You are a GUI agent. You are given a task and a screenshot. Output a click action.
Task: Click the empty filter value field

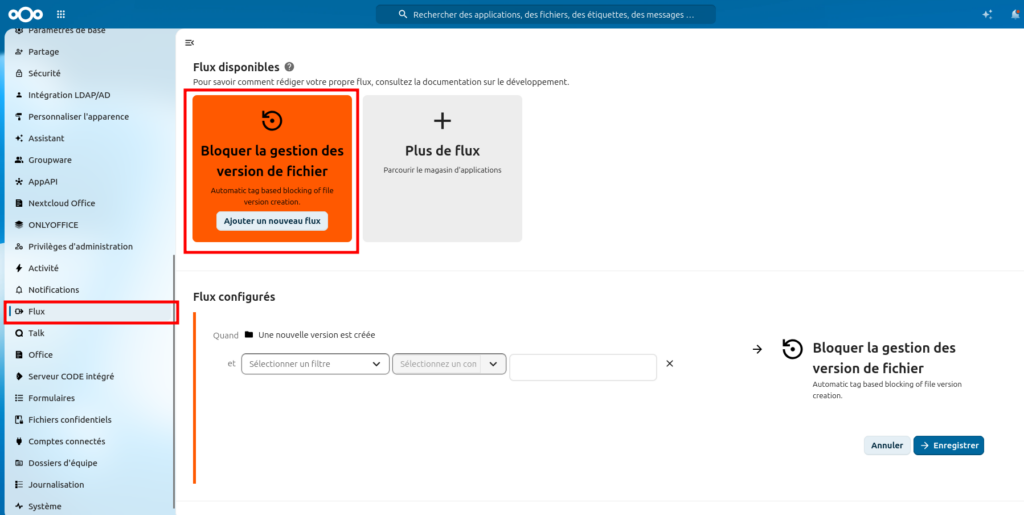[x=583, y=367]
